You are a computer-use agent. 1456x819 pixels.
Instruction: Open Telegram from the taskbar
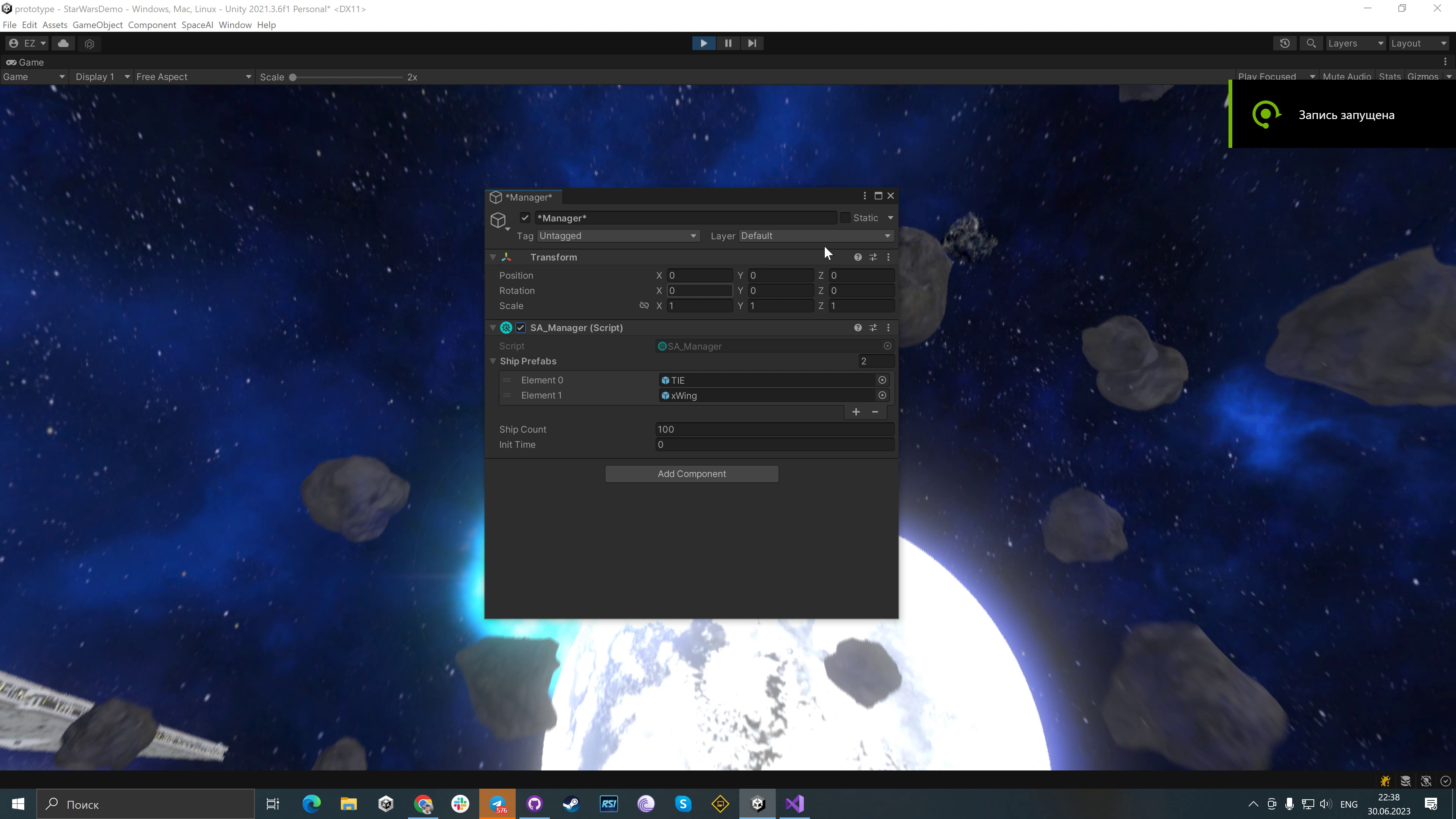click(x=497, y=804)
